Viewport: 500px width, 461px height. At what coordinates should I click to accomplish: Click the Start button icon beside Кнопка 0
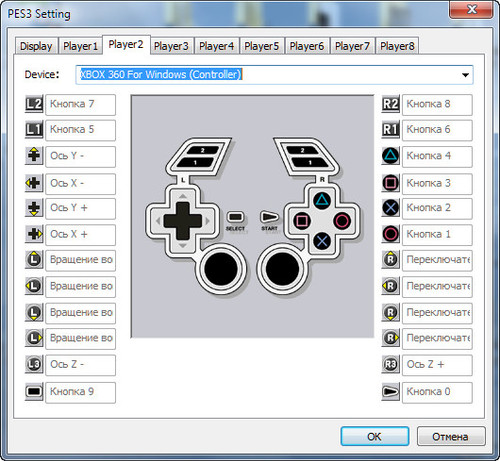click(391, 391)
